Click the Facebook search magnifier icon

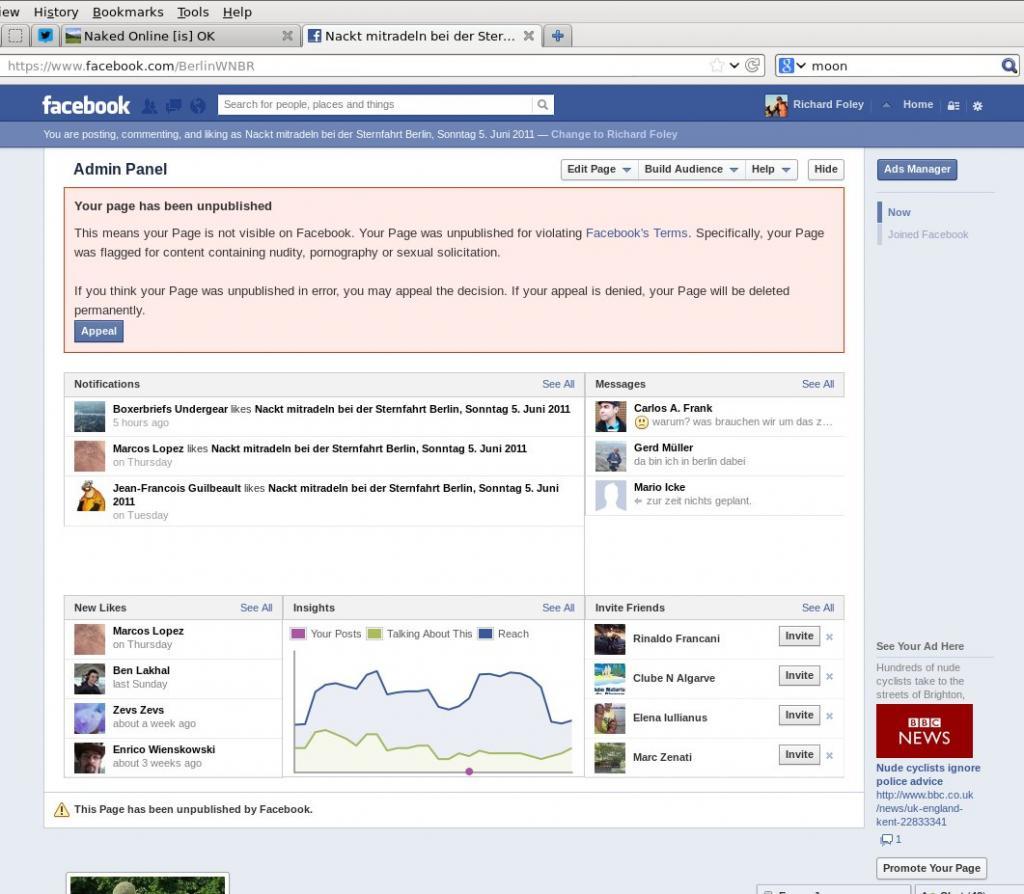543,104
